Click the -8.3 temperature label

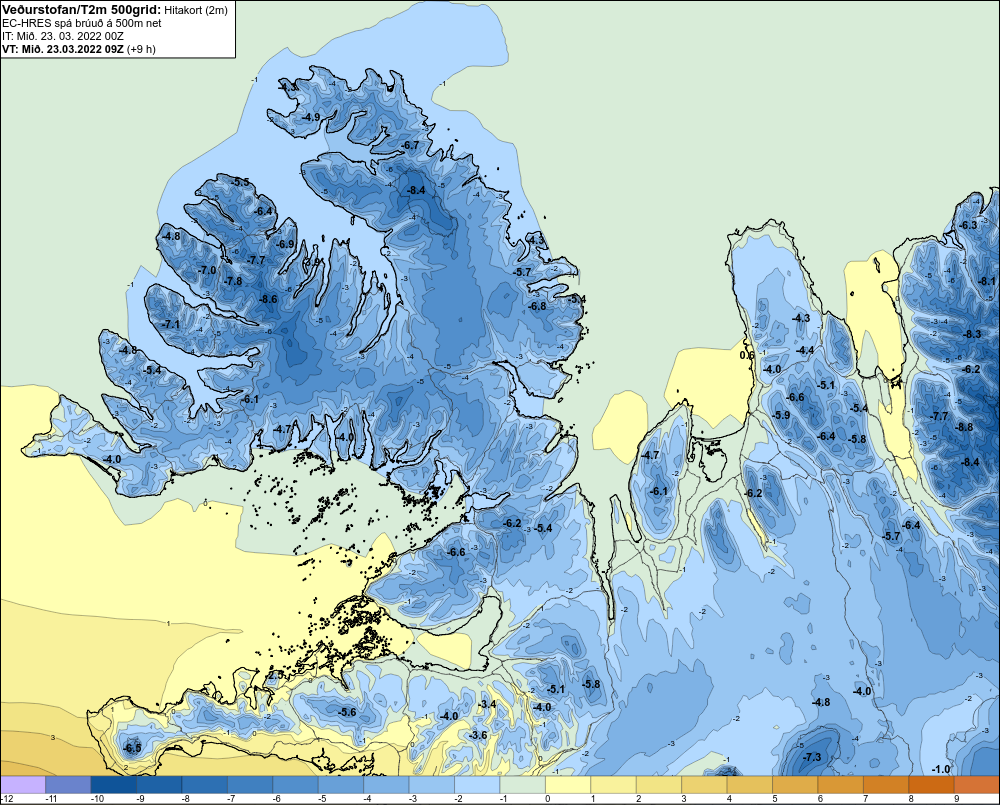click(972, 334)
